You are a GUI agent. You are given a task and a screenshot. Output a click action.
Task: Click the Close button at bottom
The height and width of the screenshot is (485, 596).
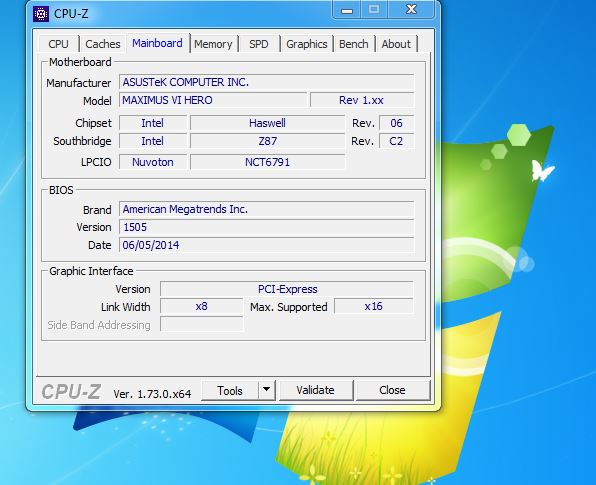(x=392, y=390)
